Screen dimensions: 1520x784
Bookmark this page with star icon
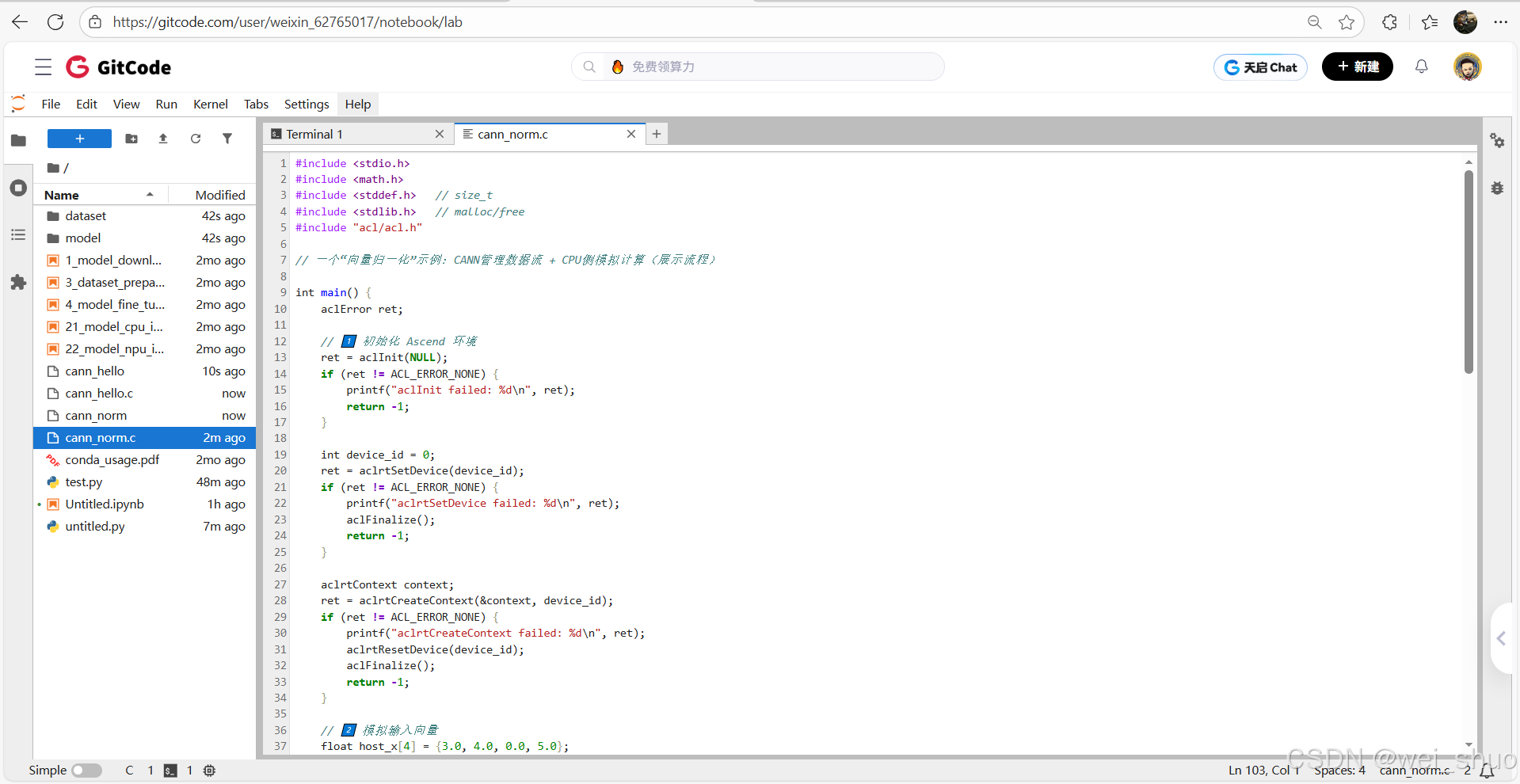point(1347,22)
